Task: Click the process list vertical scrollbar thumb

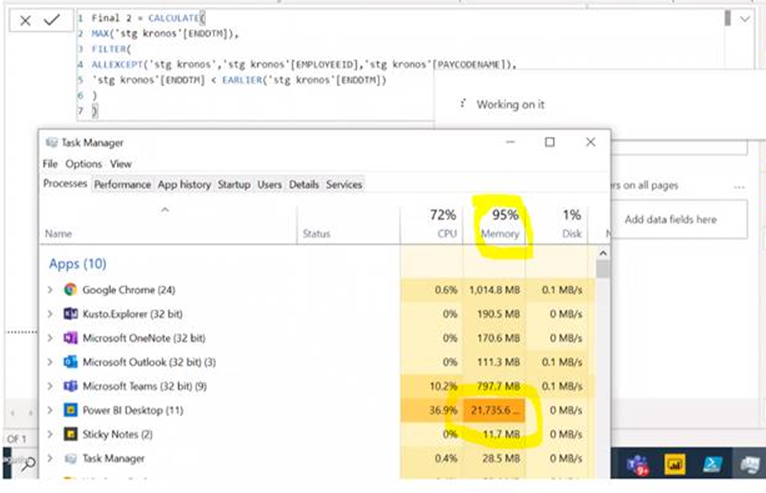Action: 603,269
